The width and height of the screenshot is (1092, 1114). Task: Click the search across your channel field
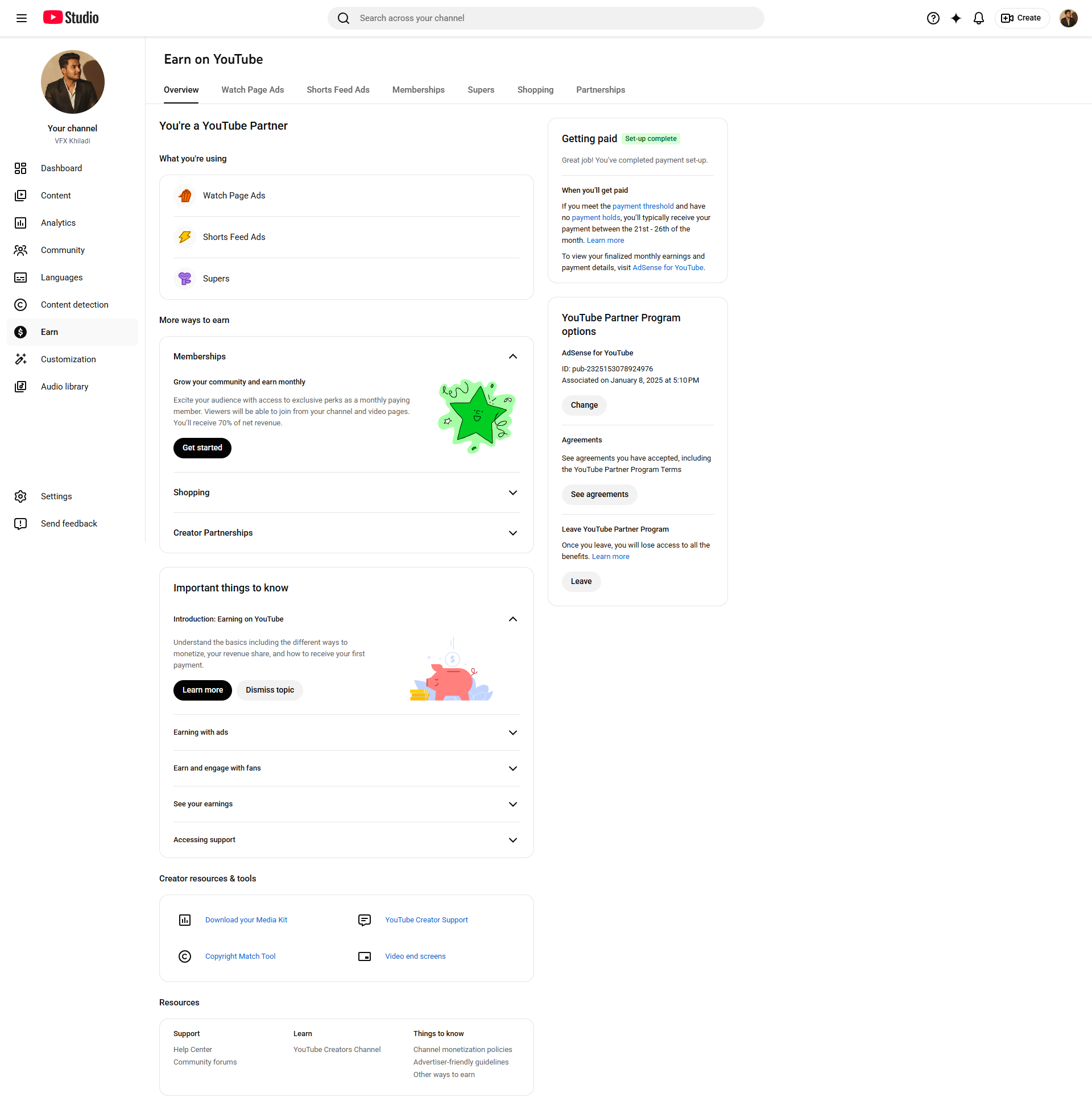point(545,18)
